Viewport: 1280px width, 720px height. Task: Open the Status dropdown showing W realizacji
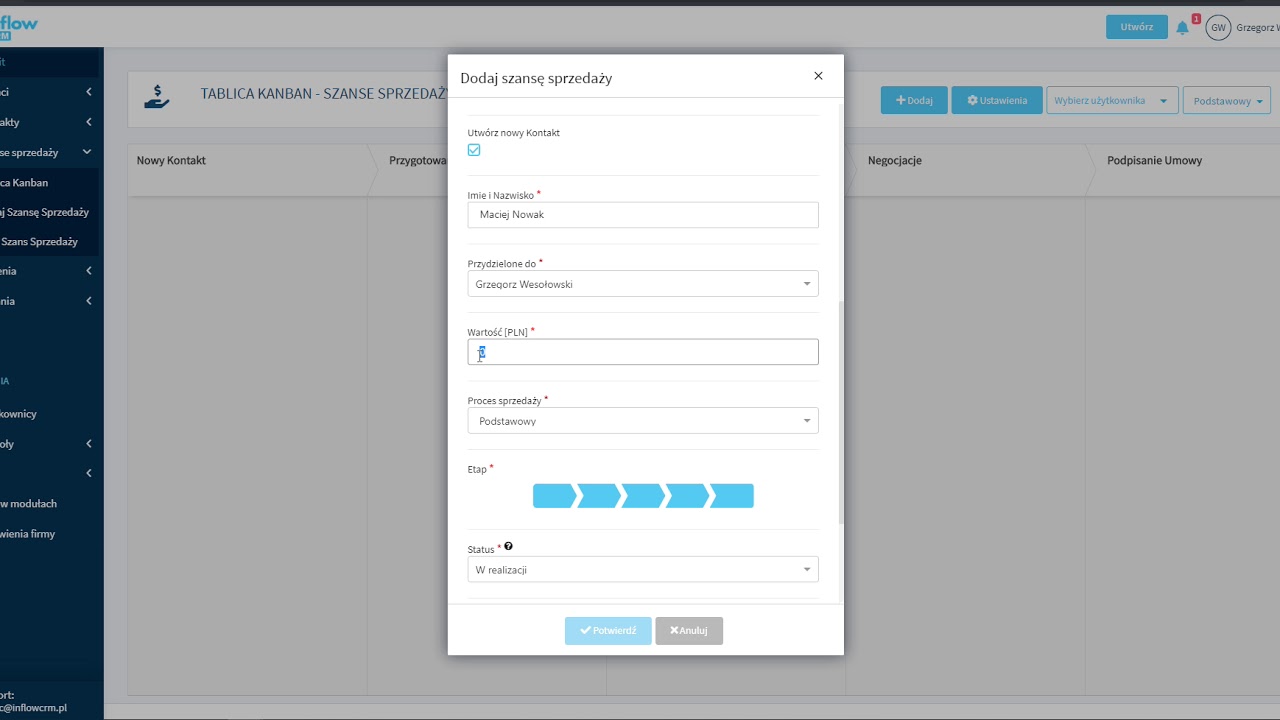(x=643, y=570)
